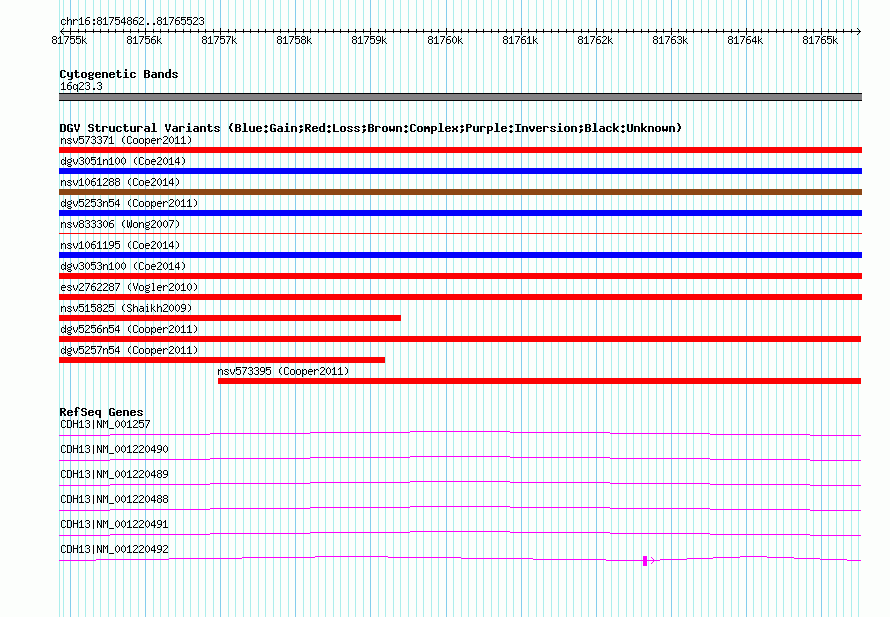
Task: Click the 81762k ruler tick label
Action: pyautogui.click(x=595, y=40)
